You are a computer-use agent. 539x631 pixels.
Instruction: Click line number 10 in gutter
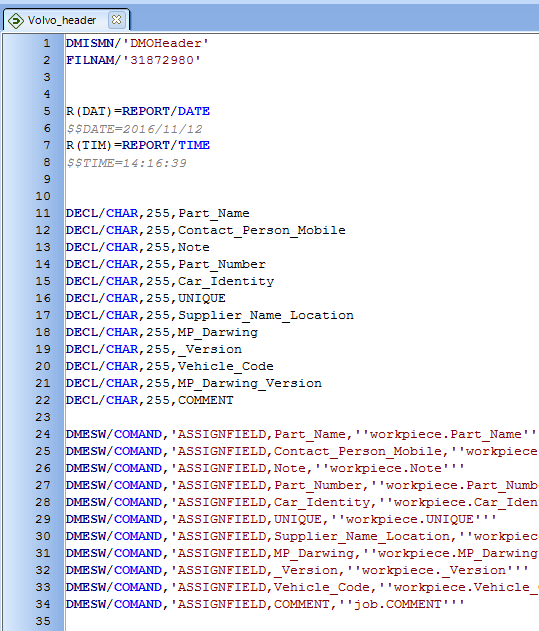point(43,196)
